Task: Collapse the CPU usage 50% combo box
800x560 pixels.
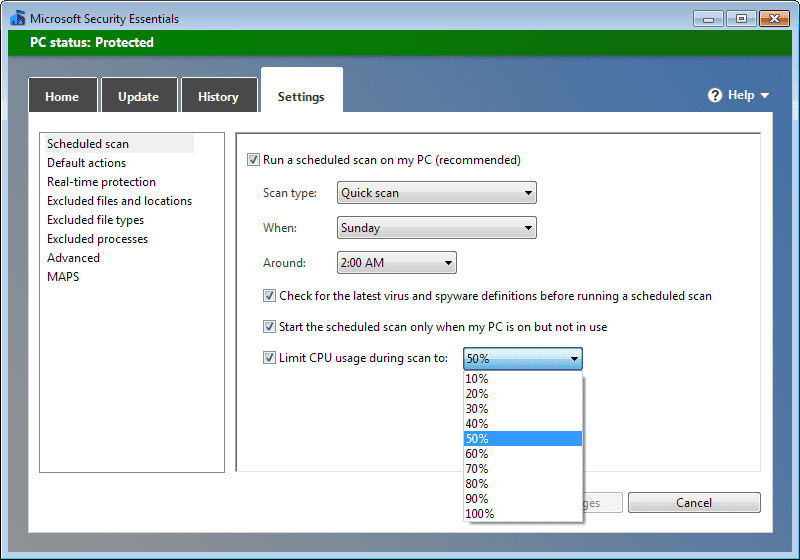Action: point(522,359)
